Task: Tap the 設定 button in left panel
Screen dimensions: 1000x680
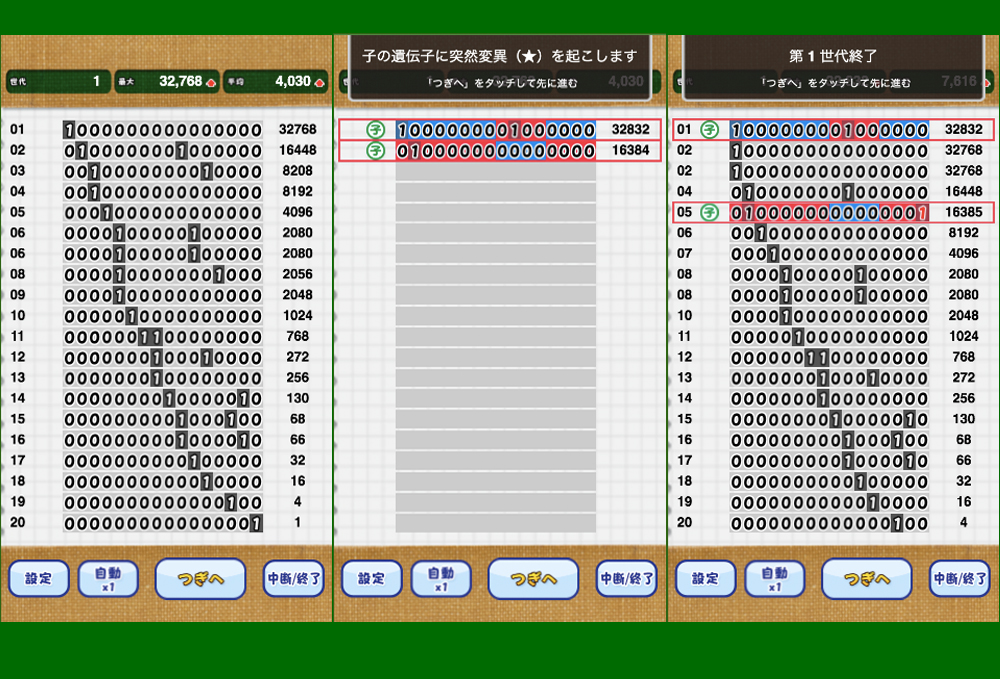Action: tap(39, 579)
